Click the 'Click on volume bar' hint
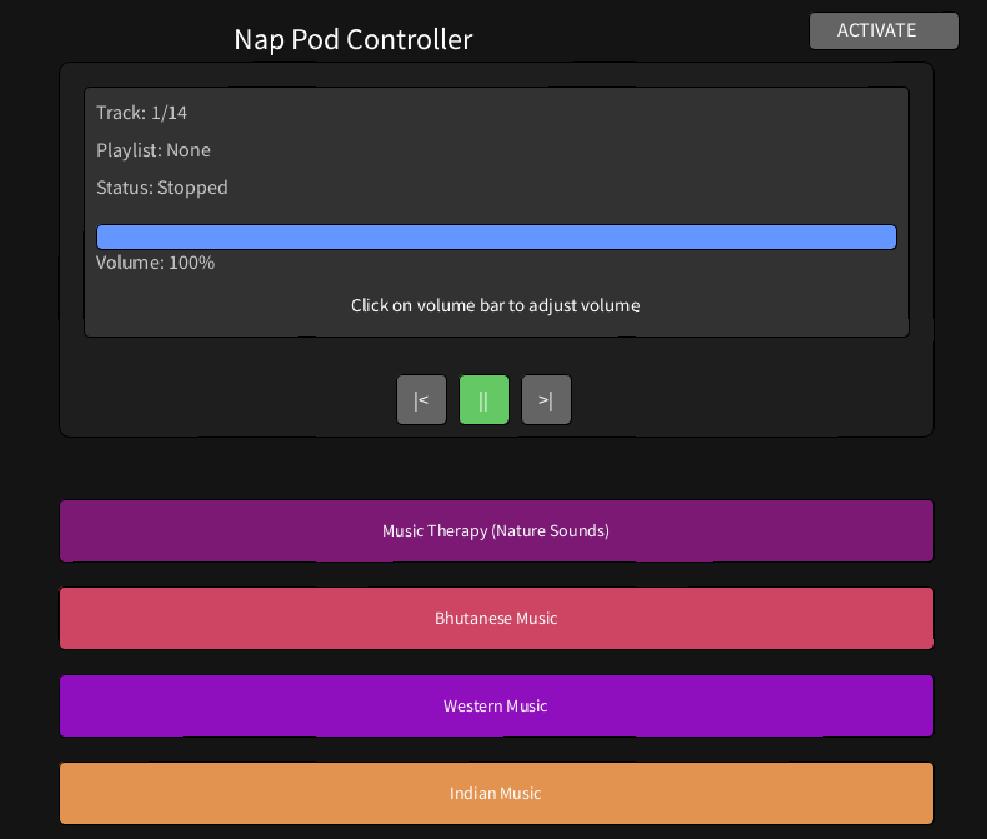The image size is (987, 839). (495, 305)
